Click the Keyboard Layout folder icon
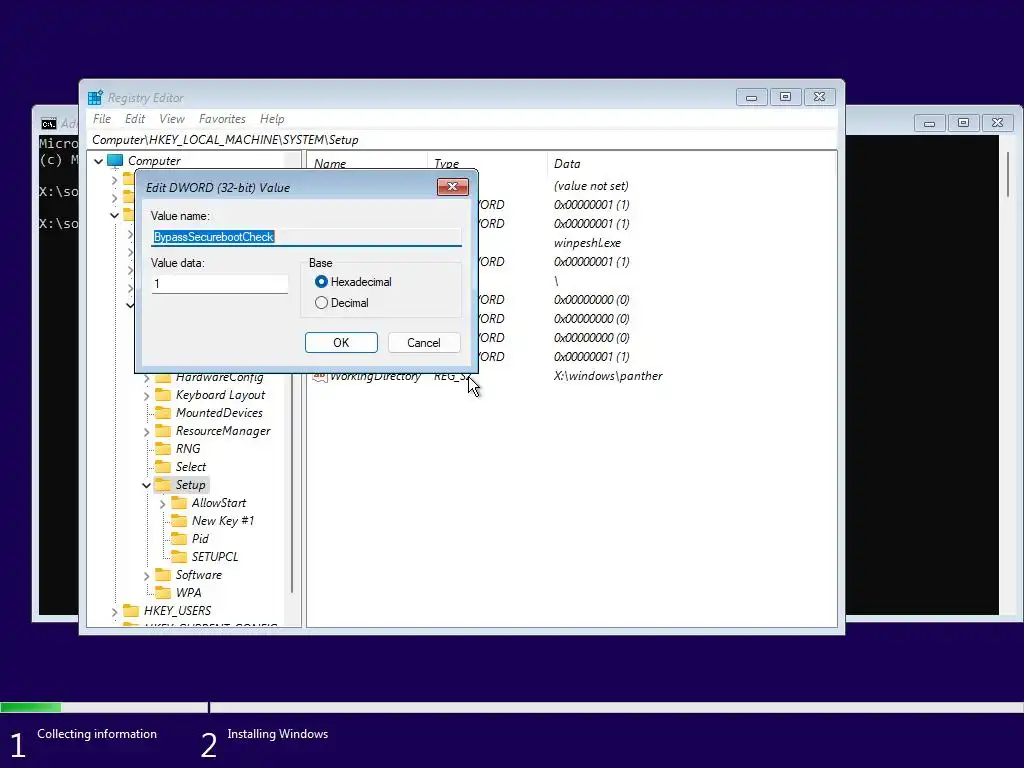 tap(163, 395)
